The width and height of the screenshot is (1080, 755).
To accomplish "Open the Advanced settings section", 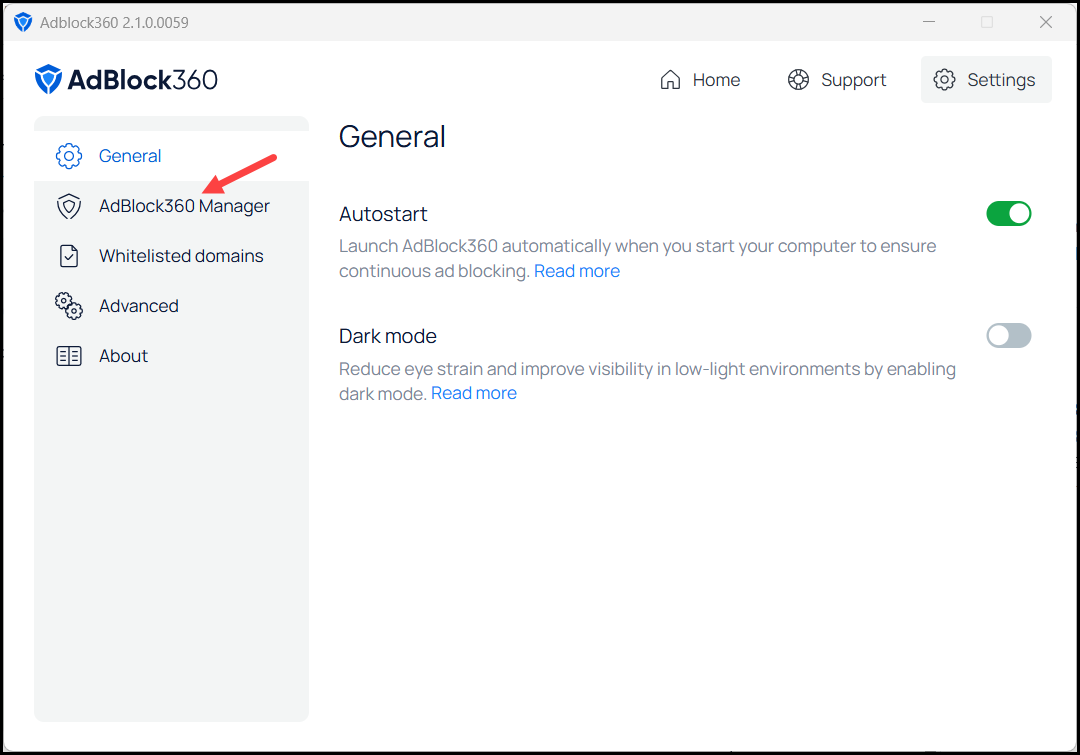I will coord(172,306).
